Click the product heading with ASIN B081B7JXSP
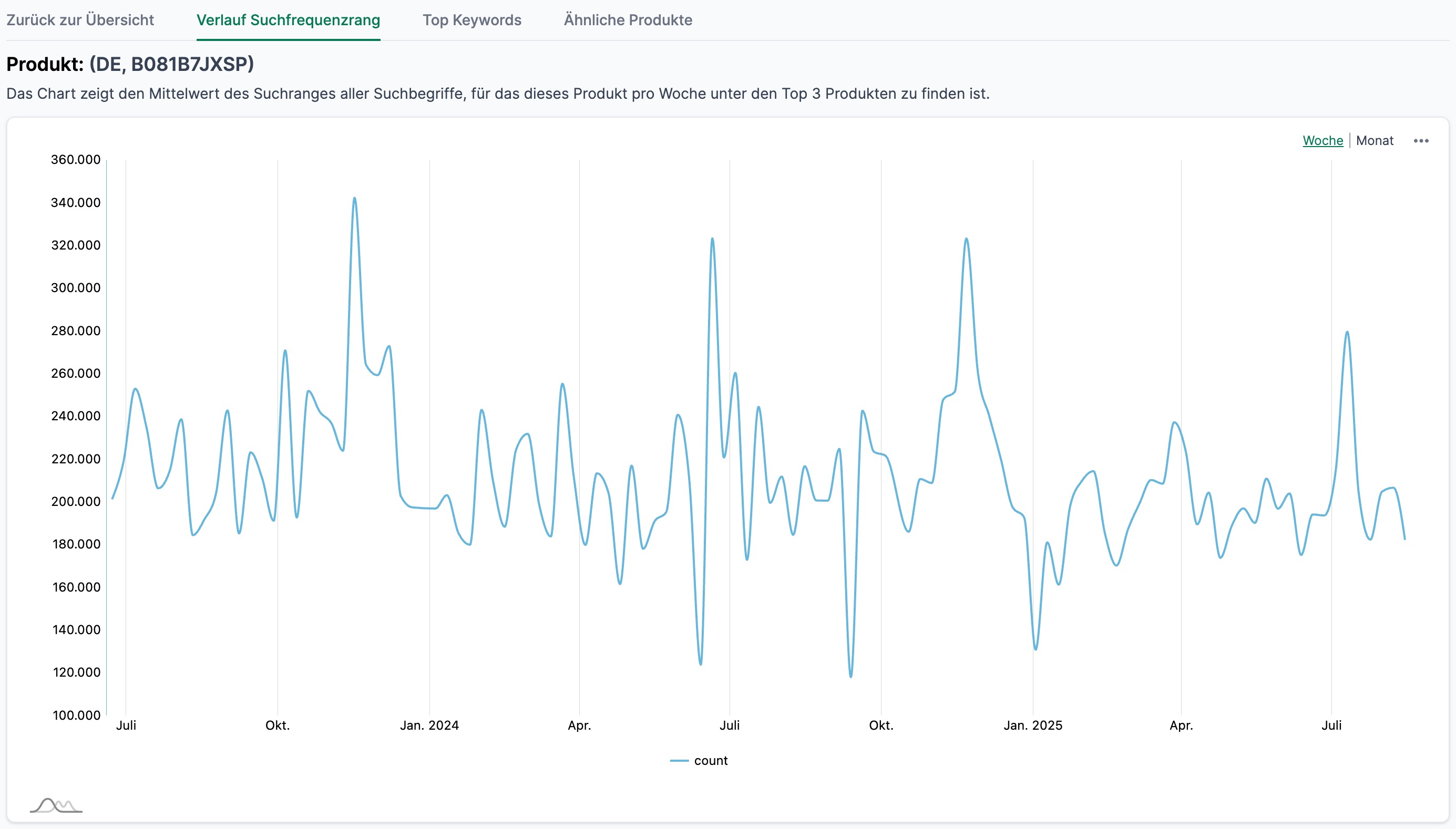The height and width of the screenshot is (829, 1456). coord(130,64)
